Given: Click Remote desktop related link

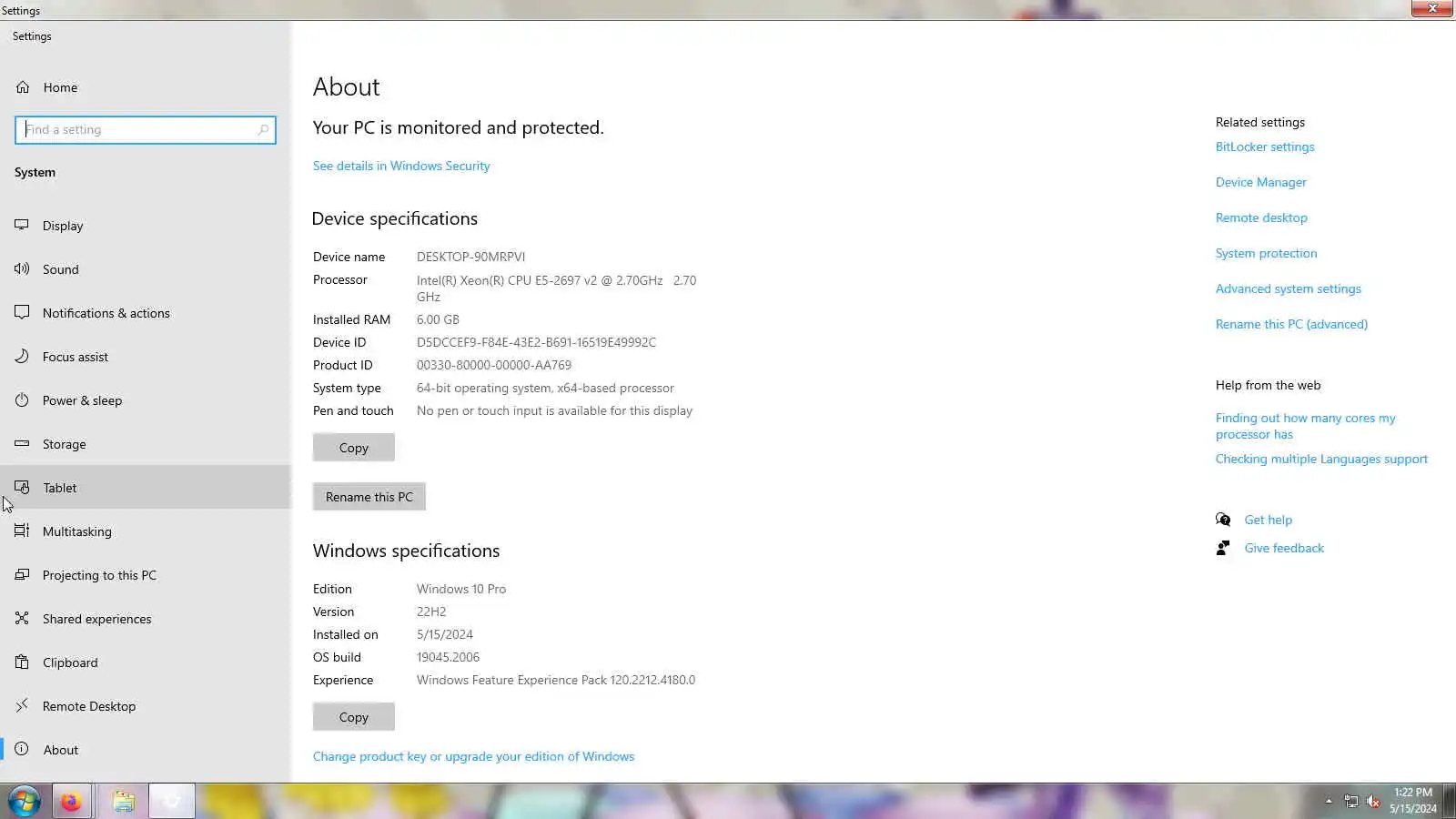Looking at the screenshot, I should 1261,217.
